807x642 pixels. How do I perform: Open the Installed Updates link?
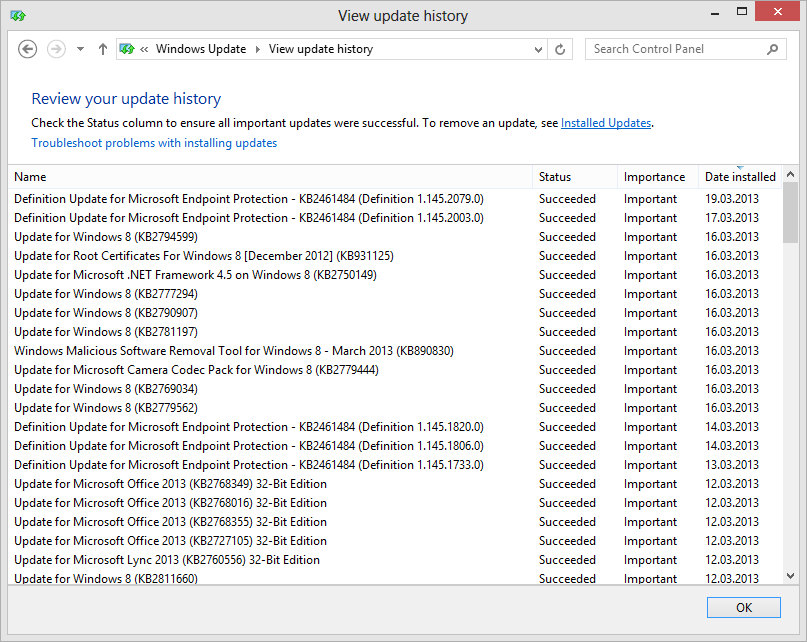coord(606,123)
